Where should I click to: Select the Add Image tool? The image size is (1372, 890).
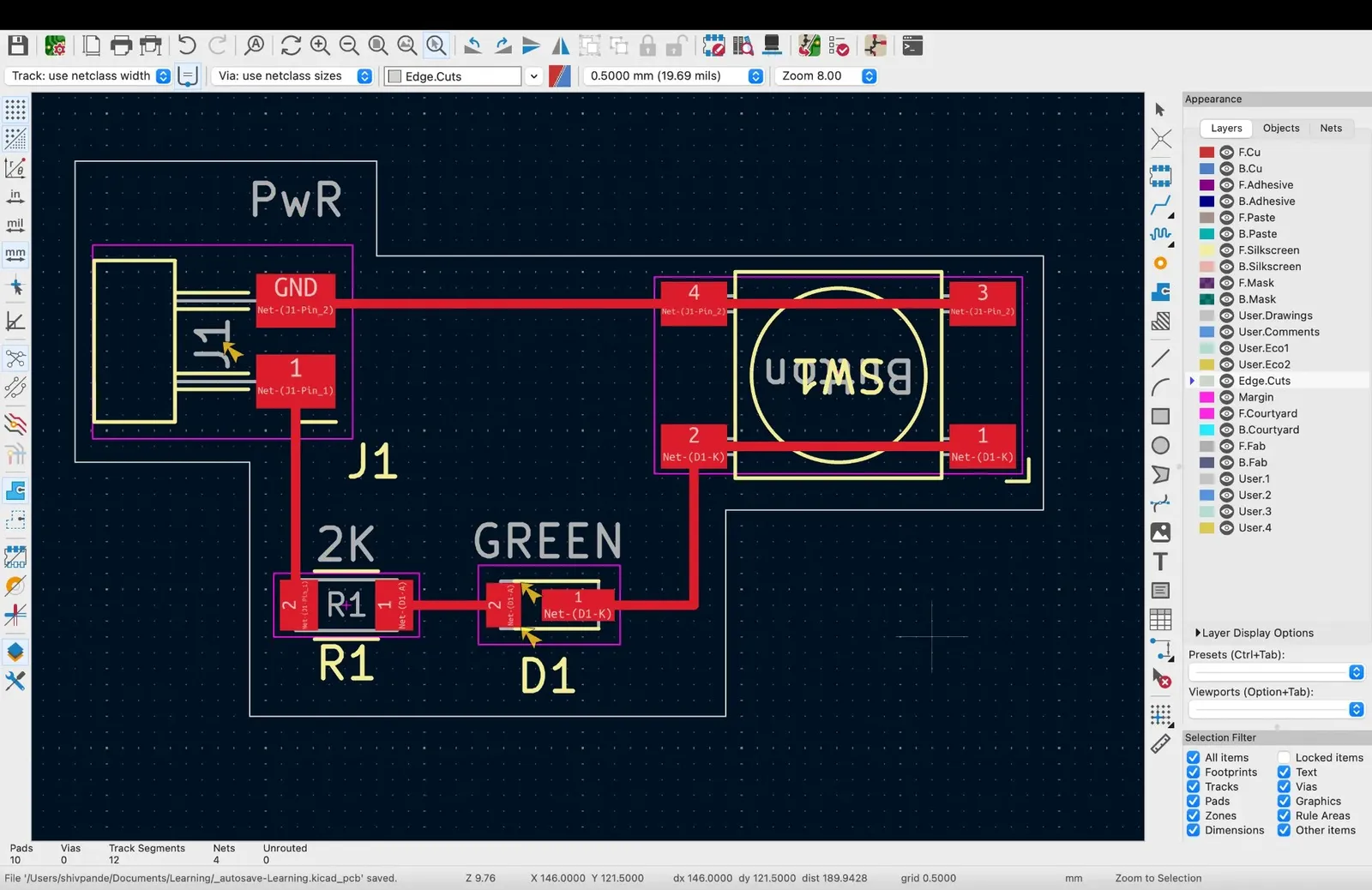pyautogui.click(x=1160, y=532)
